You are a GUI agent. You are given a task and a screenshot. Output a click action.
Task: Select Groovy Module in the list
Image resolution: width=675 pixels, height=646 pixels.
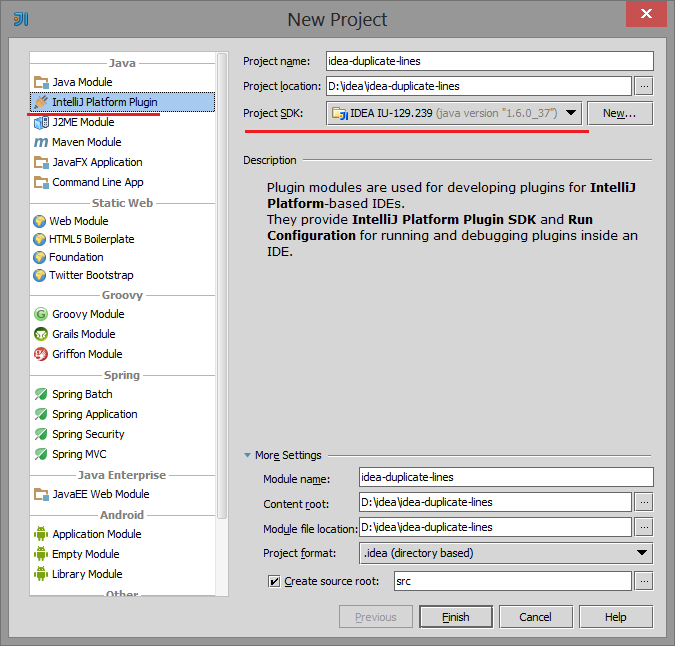(122, 314)
